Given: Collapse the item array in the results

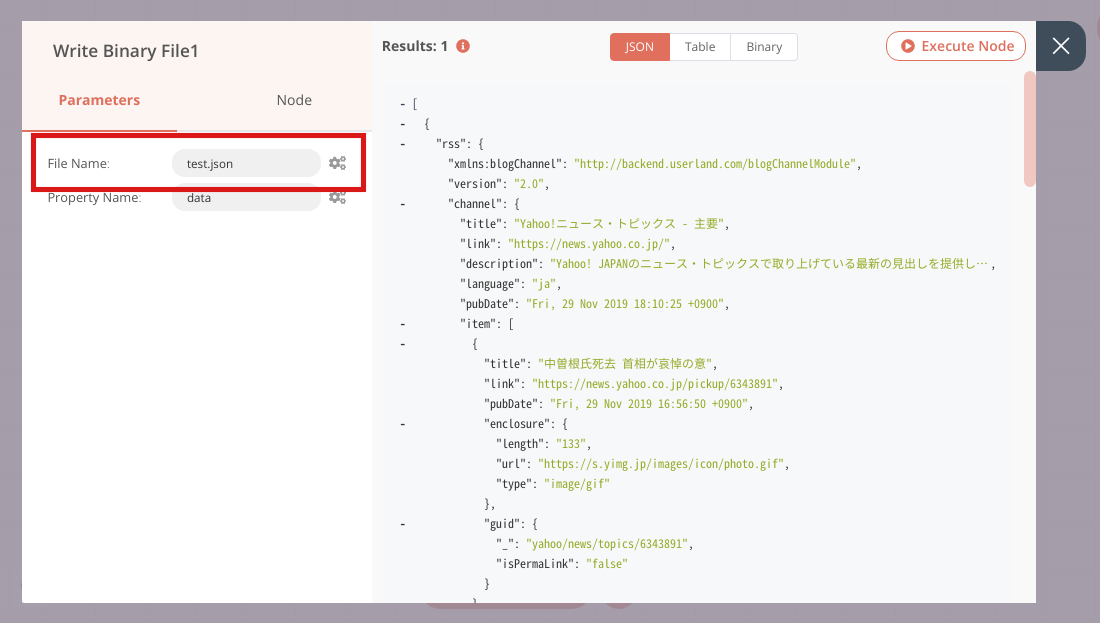Looking at the screenshot, I should pyautogui.click(x=402, y=323).
